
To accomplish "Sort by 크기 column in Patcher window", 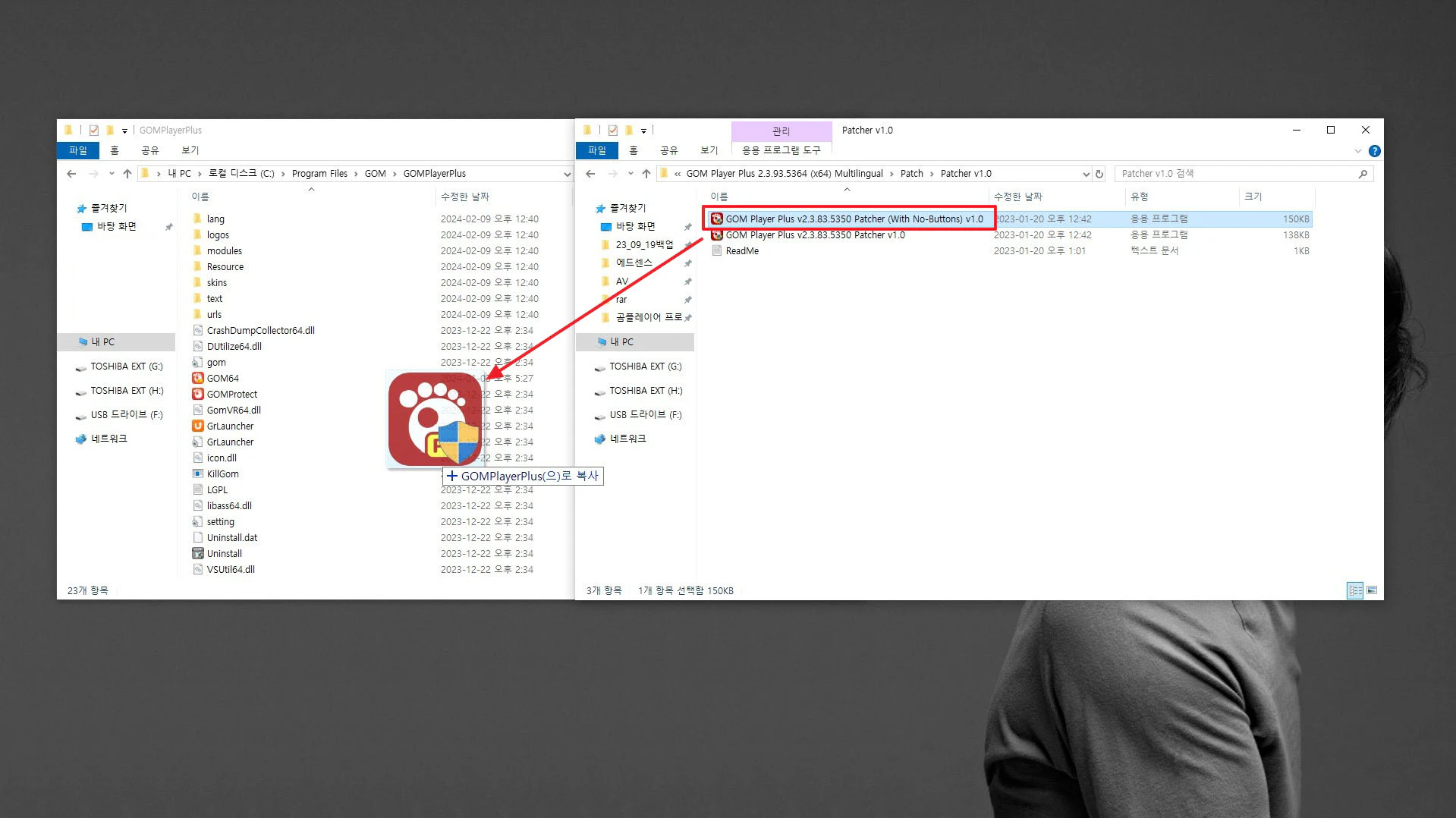I will click(1253, 197).
